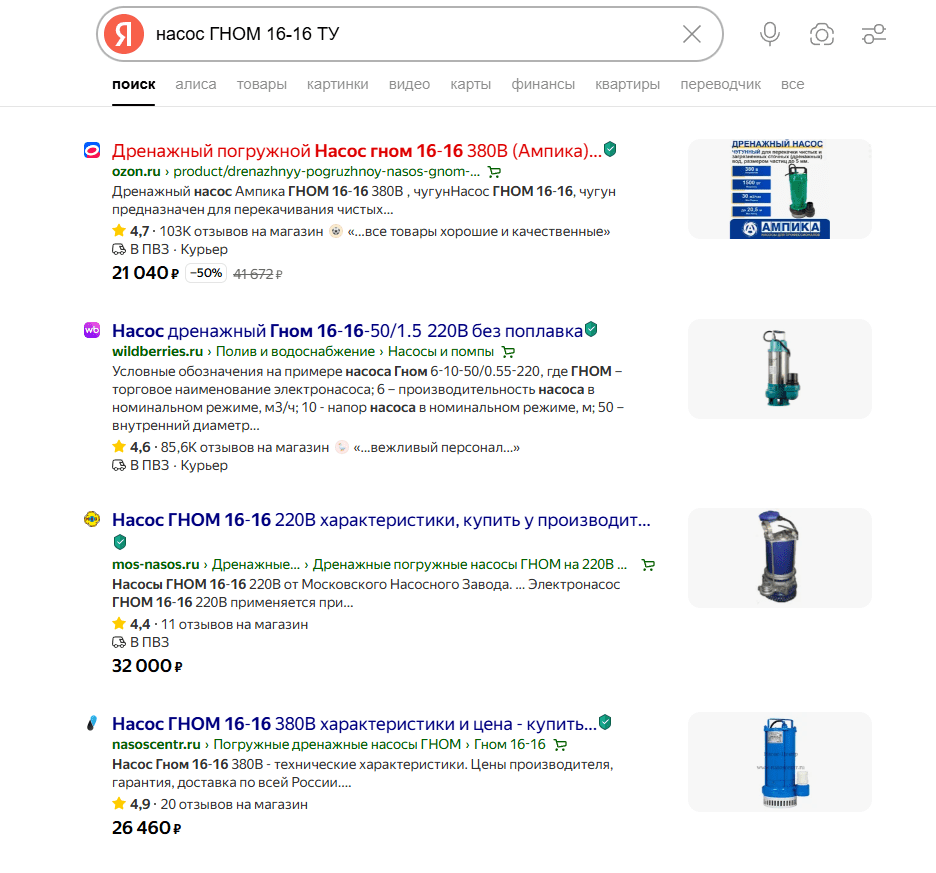The height and width of the screenshot is (873, 936).
Task: Open search settings sliders icon
Action: (x=874, y=35)
